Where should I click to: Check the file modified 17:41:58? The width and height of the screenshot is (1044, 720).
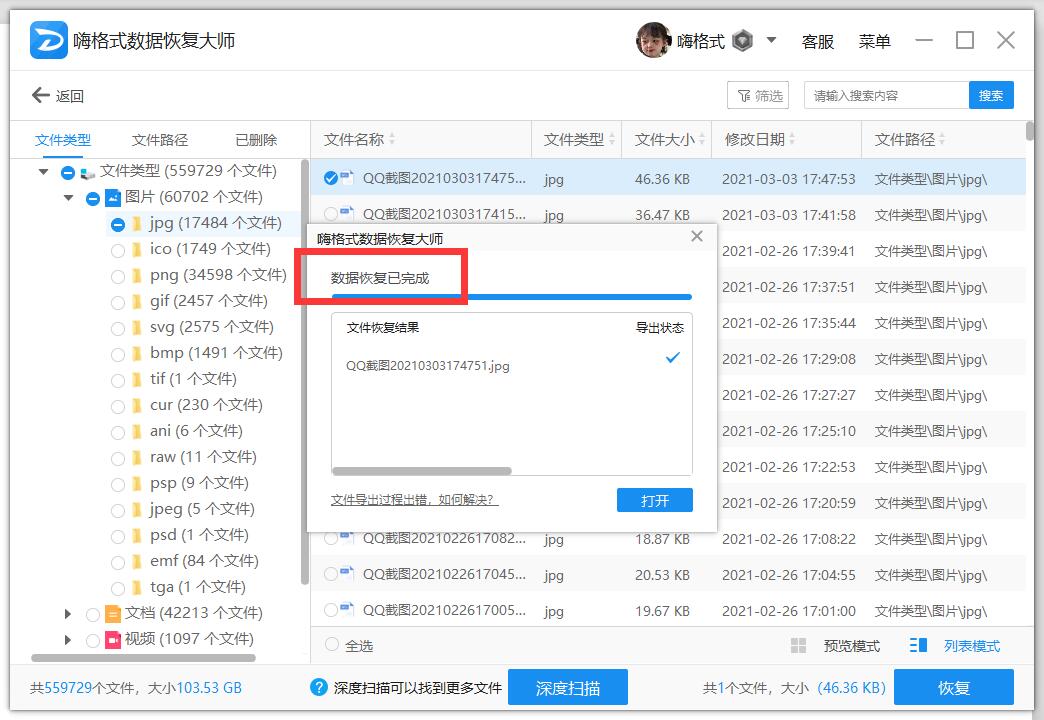point(331,214)
